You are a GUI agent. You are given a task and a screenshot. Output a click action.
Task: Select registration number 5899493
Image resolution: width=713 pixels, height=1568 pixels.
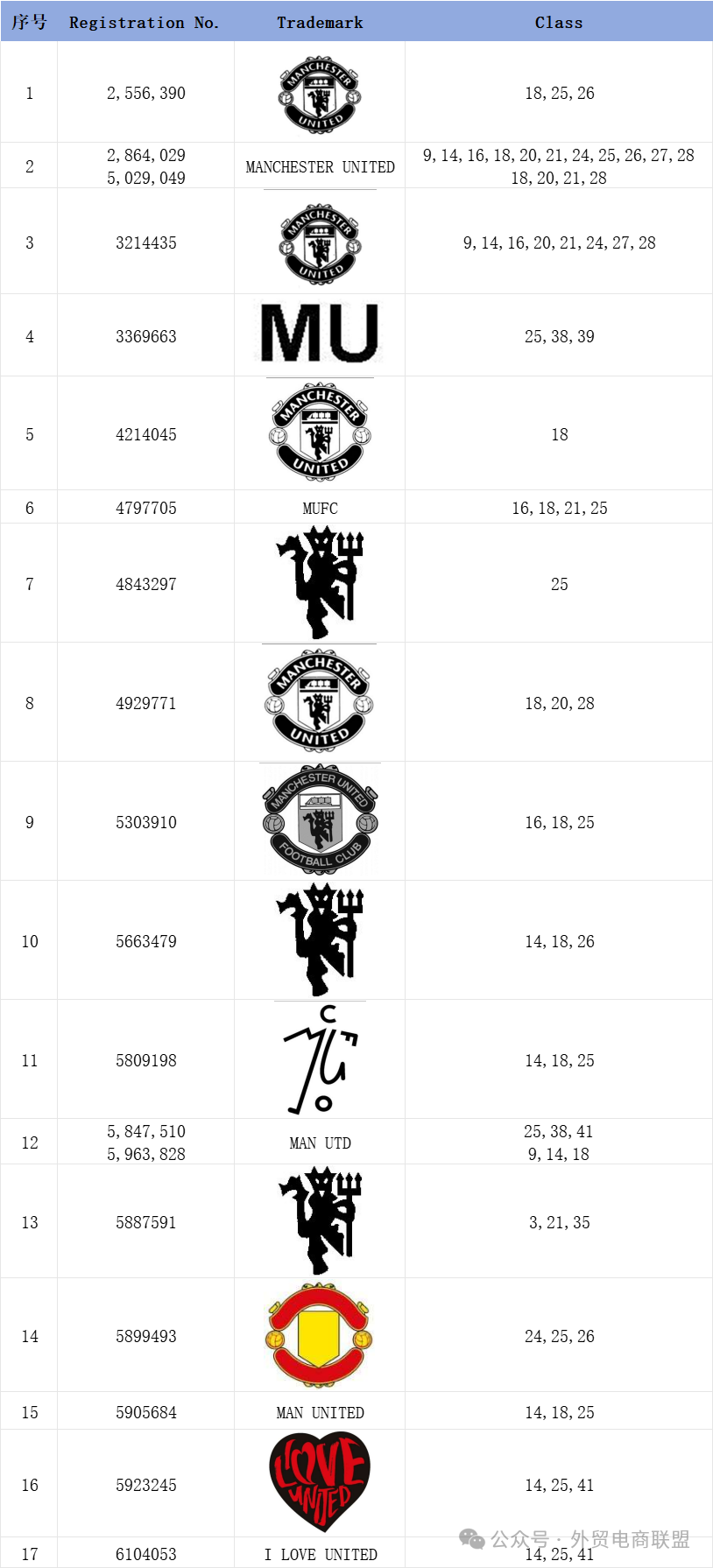[146, 1337]
